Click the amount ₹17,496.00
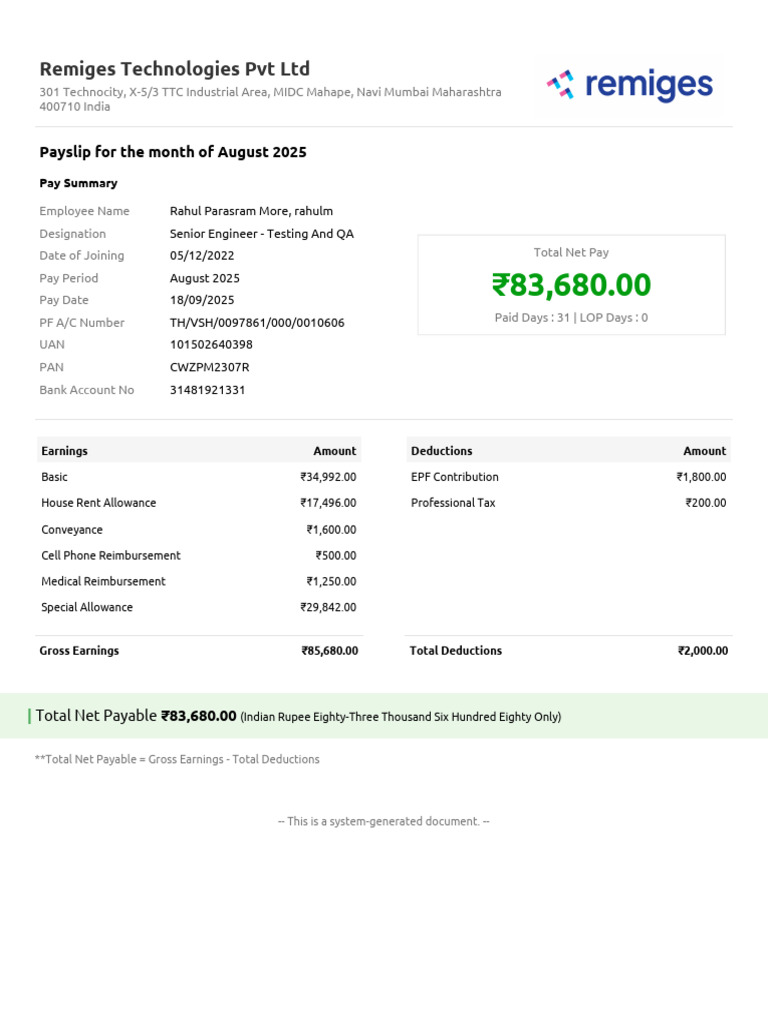The height and width of the screenshot is (1024, 768). (328, 503)
